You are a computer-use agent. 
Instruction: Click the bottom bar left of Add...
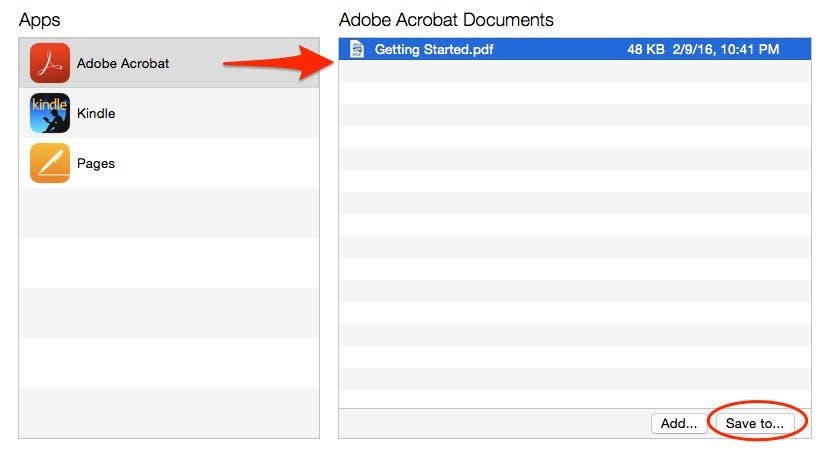tap(495, 423)
